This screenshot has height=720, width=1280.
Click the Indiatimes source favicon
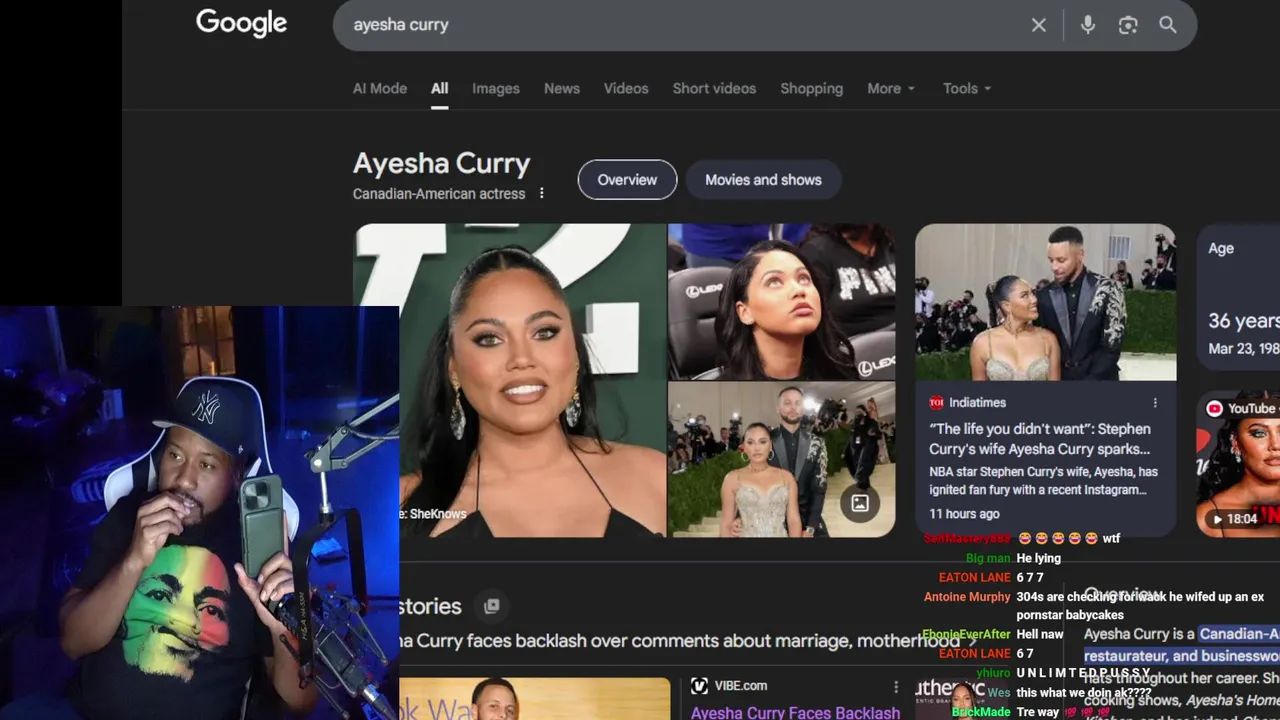[936, 402]
